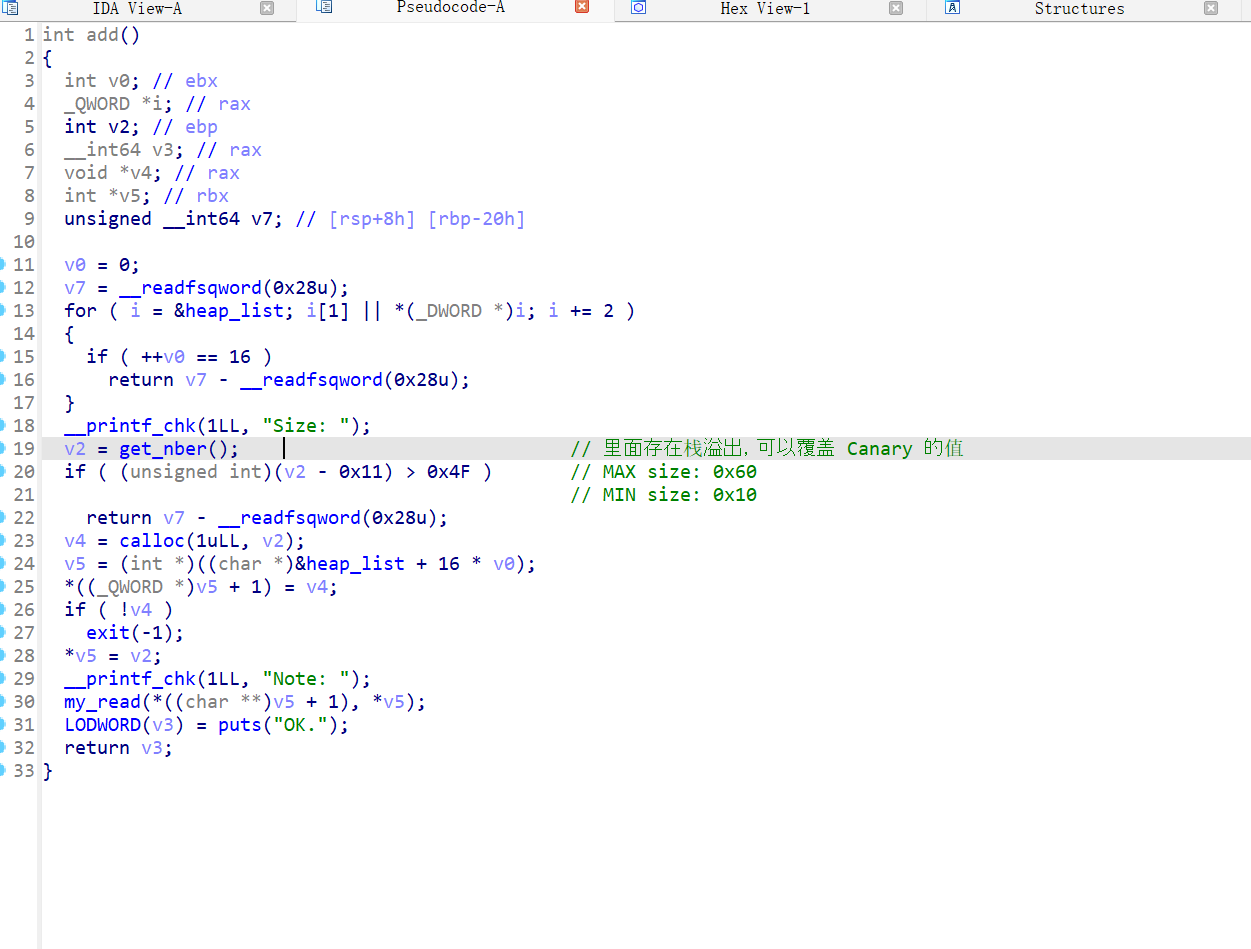The height and width of the screenshot is (949, 1251).
Task: Click the closing brace on line 33
Action: 47,771
